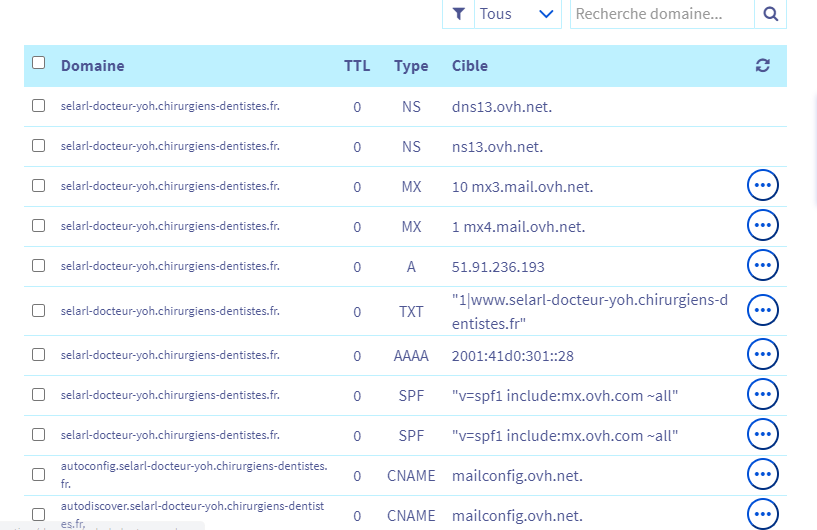Open actions menu for 10 mx3.mail.ovh.net record
817x530 pixels.
coord(763,186)
